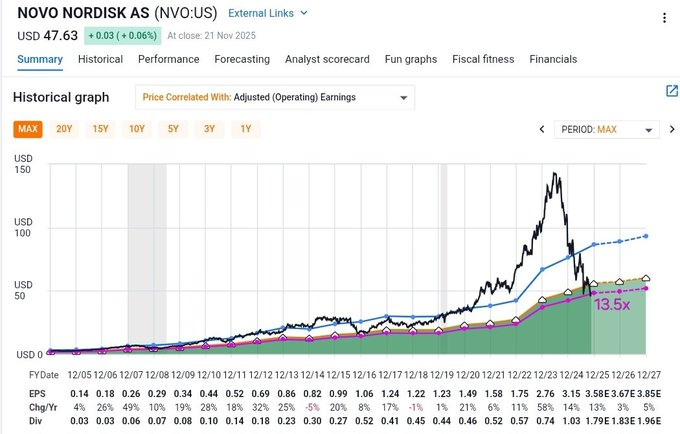Open the Performance tab
680x434 pixels.
coord(169,59)
